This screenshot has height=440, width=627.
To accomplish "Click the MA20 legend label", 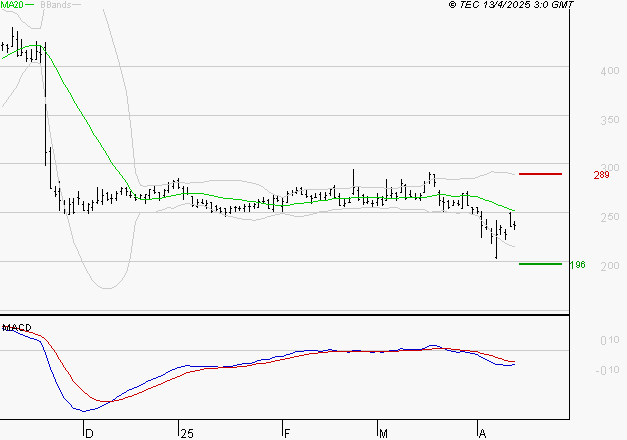I will click(x=13, y=5).
